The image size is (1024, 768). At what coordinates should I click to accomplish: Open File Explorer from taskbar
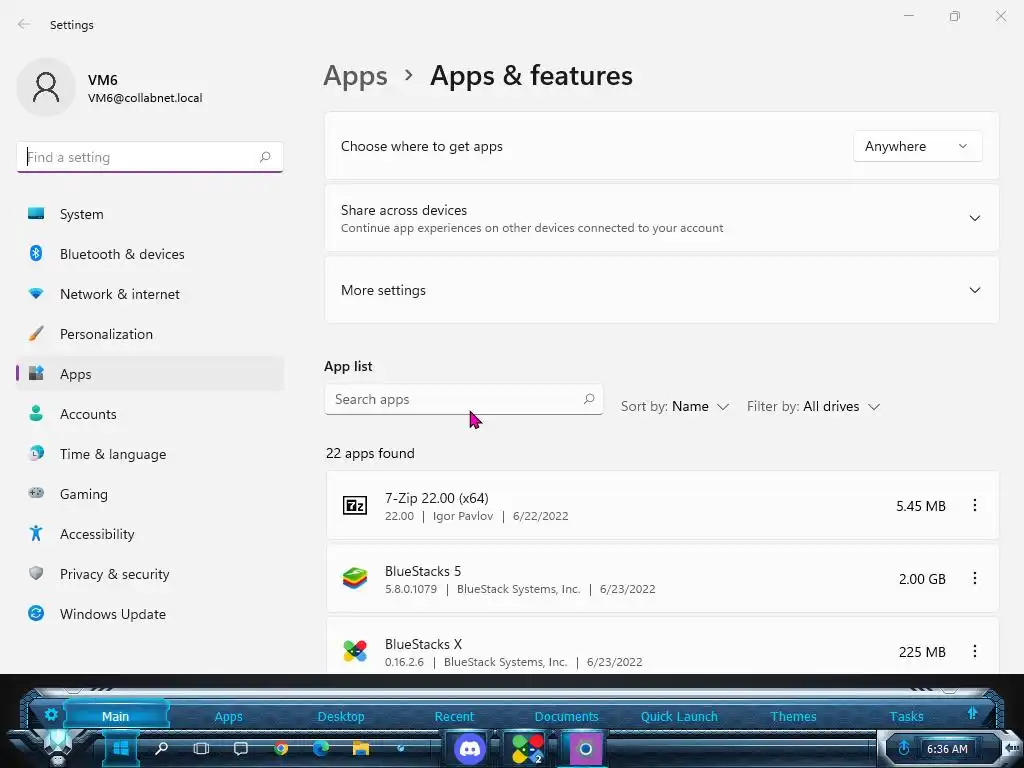point(360,748)
